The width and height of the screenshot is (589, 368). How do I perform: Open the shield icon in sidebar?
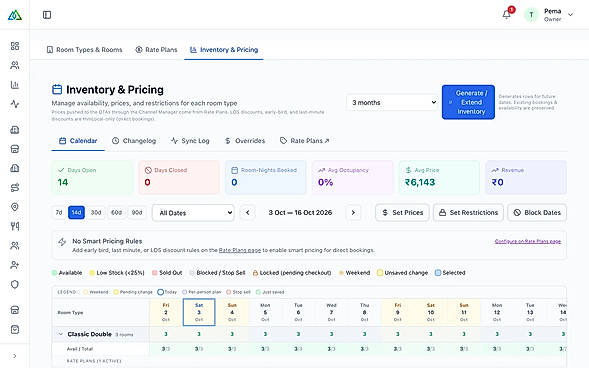(15, 284)
